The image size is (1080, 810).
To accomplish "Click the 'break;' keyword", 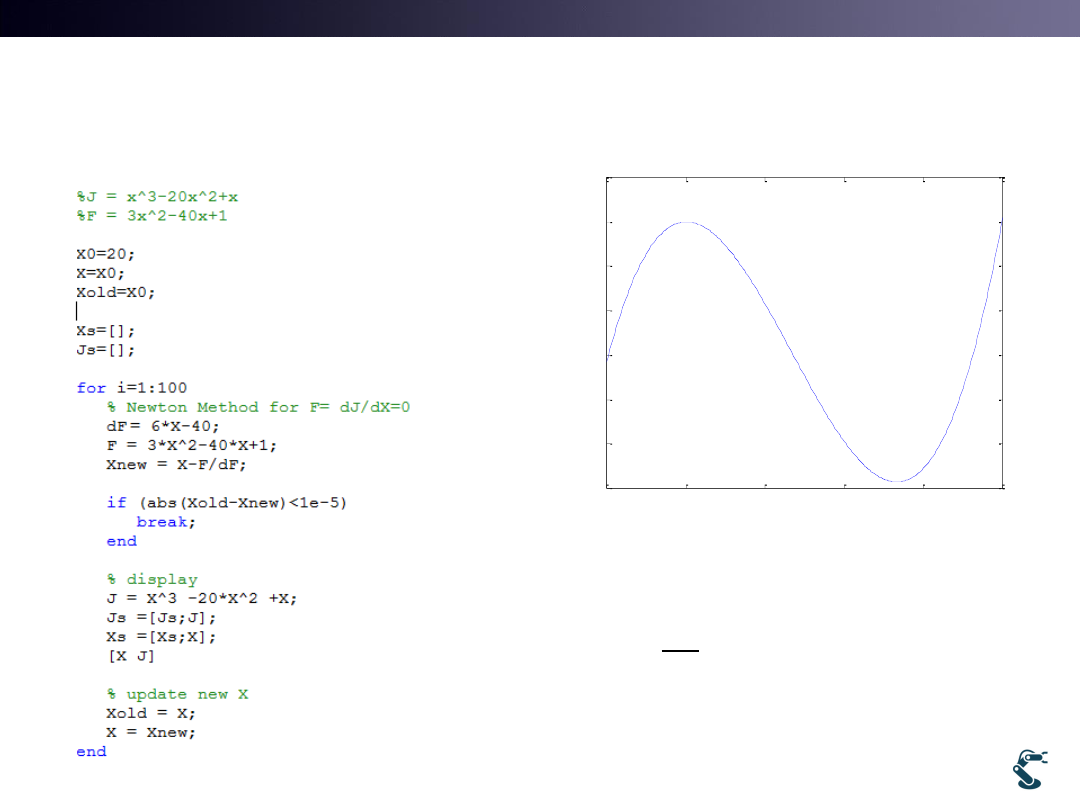I will (x=166, y=522).
